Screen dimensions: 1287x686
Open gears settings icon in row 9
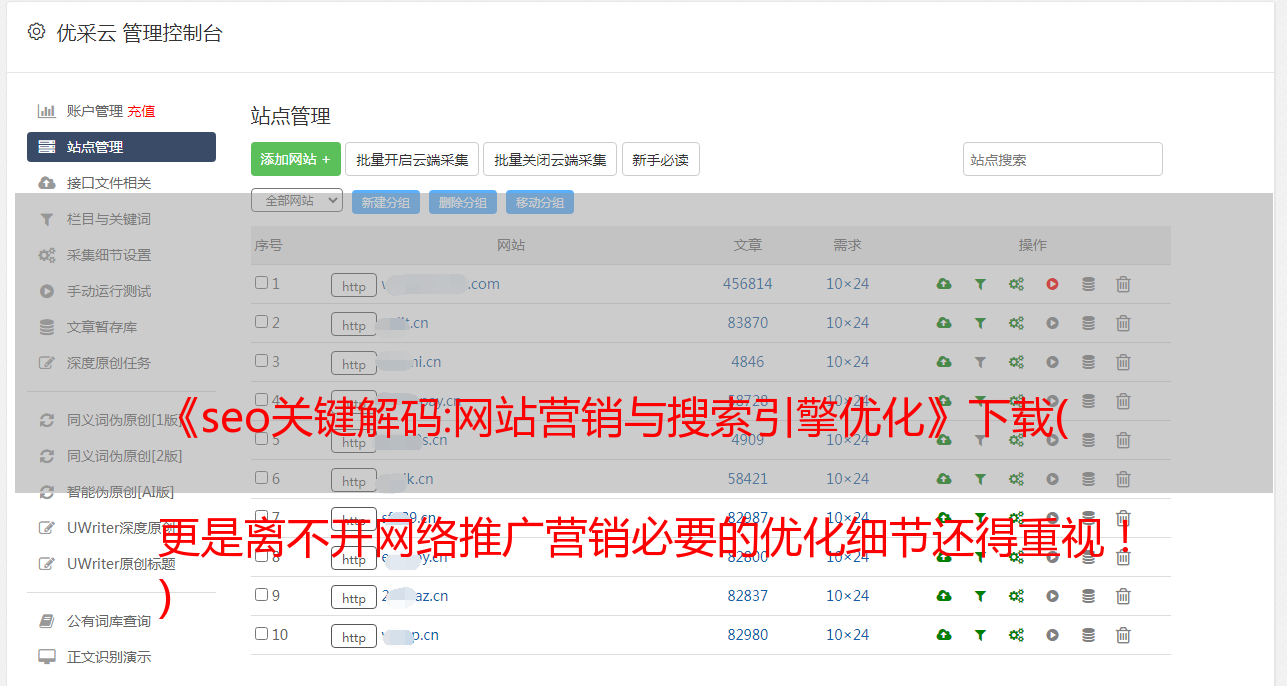[1016, 596]
